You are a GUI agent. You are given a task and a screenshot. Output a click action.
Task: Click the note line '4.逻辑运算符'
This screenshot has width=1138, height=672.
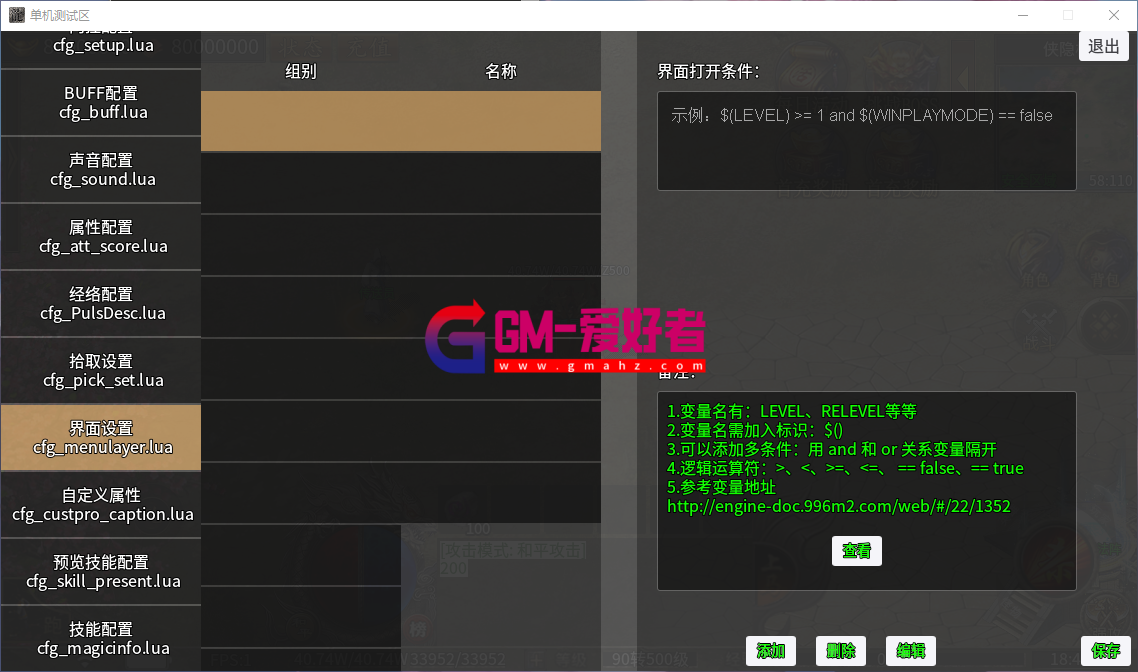[846, 468]
